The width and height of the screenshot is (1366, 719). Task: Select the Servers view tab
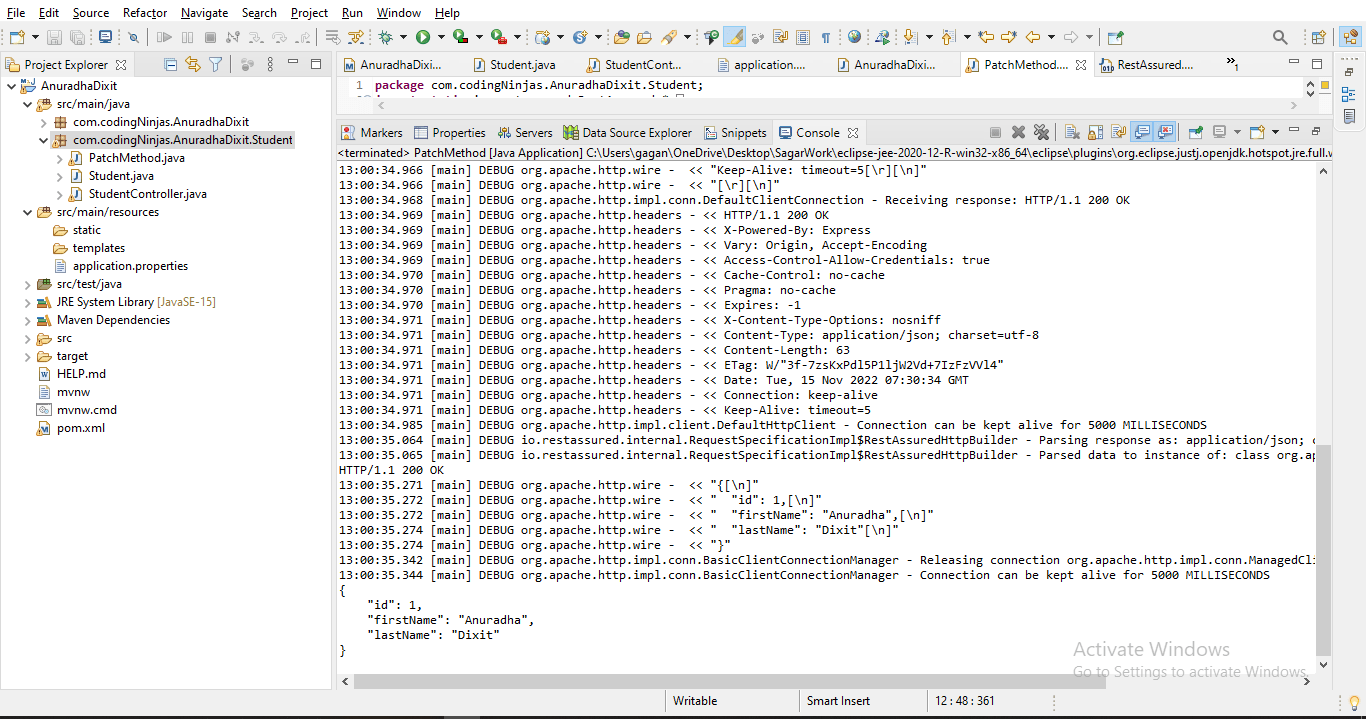(525, 131)
